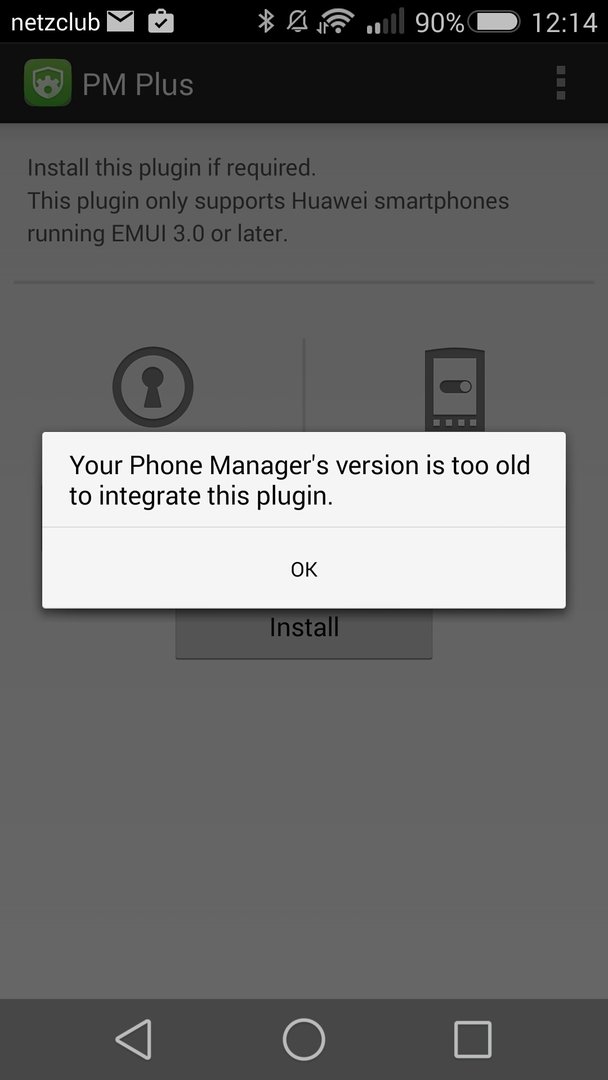This screenshot has height=1080, width=608.
Task: Tap the Recent apps square button
Action: pos(472,1039)
